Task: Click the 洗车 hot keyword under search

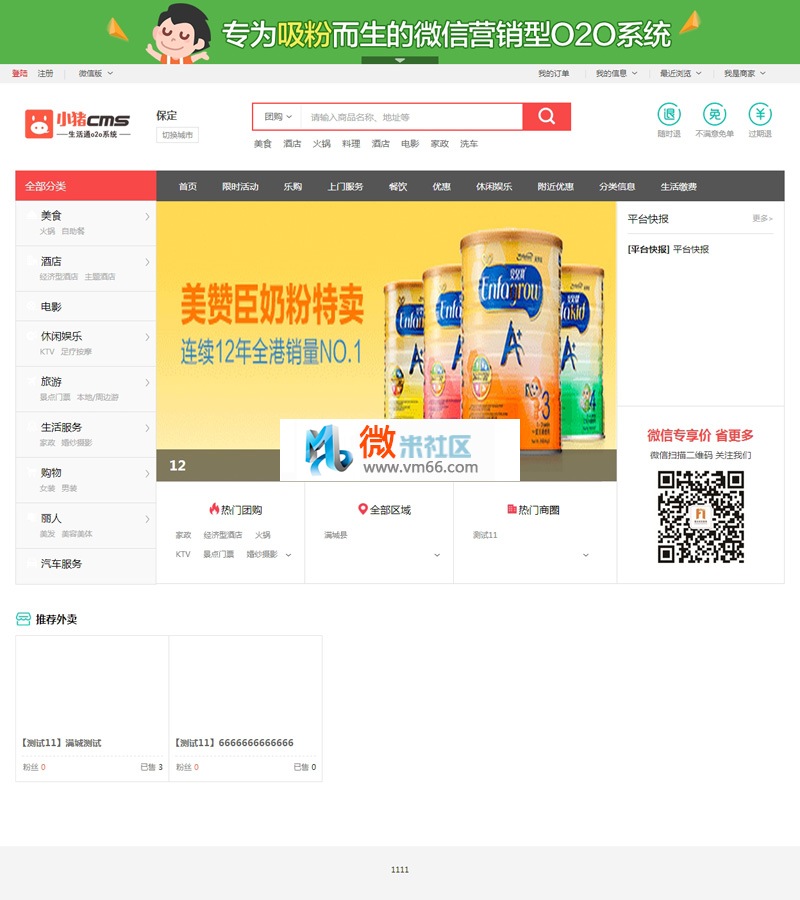Action: 469,143
